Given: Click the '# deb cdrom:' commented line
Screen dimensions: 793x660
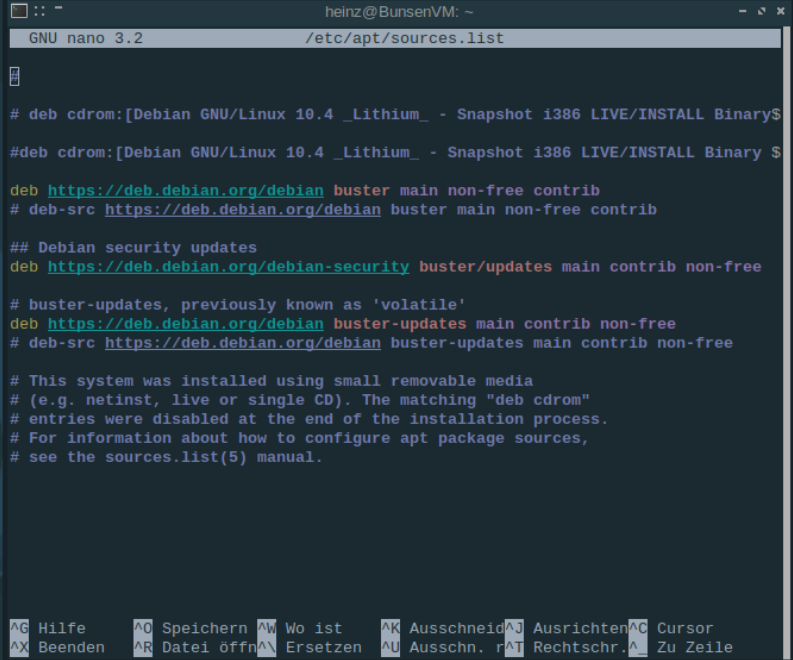Looking at the screenshot, I should [x=395, y=115].
